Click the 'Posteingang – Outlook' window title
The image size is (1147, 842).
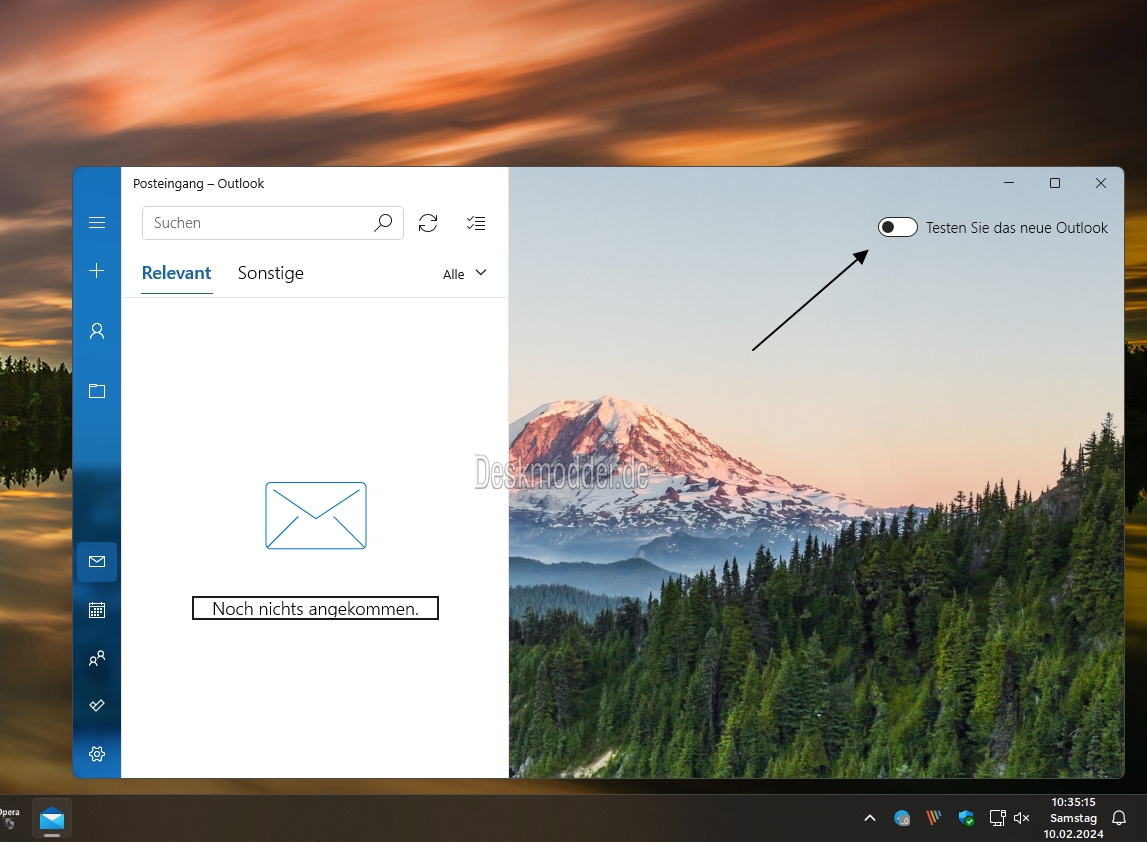click(x=198, y=184)
